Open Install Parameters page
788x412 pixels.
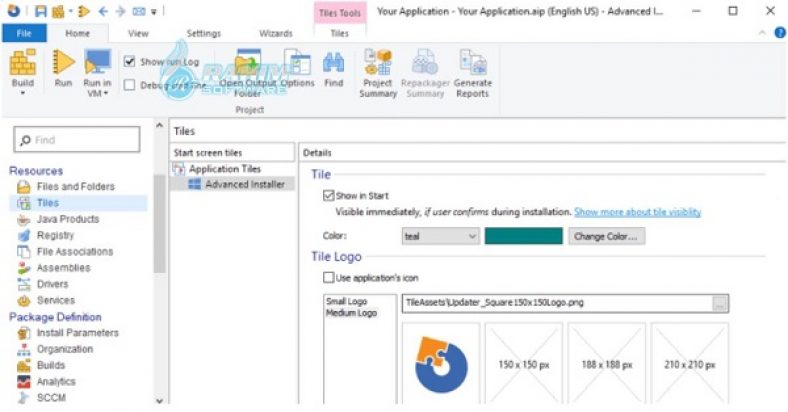tap(77, 333)
